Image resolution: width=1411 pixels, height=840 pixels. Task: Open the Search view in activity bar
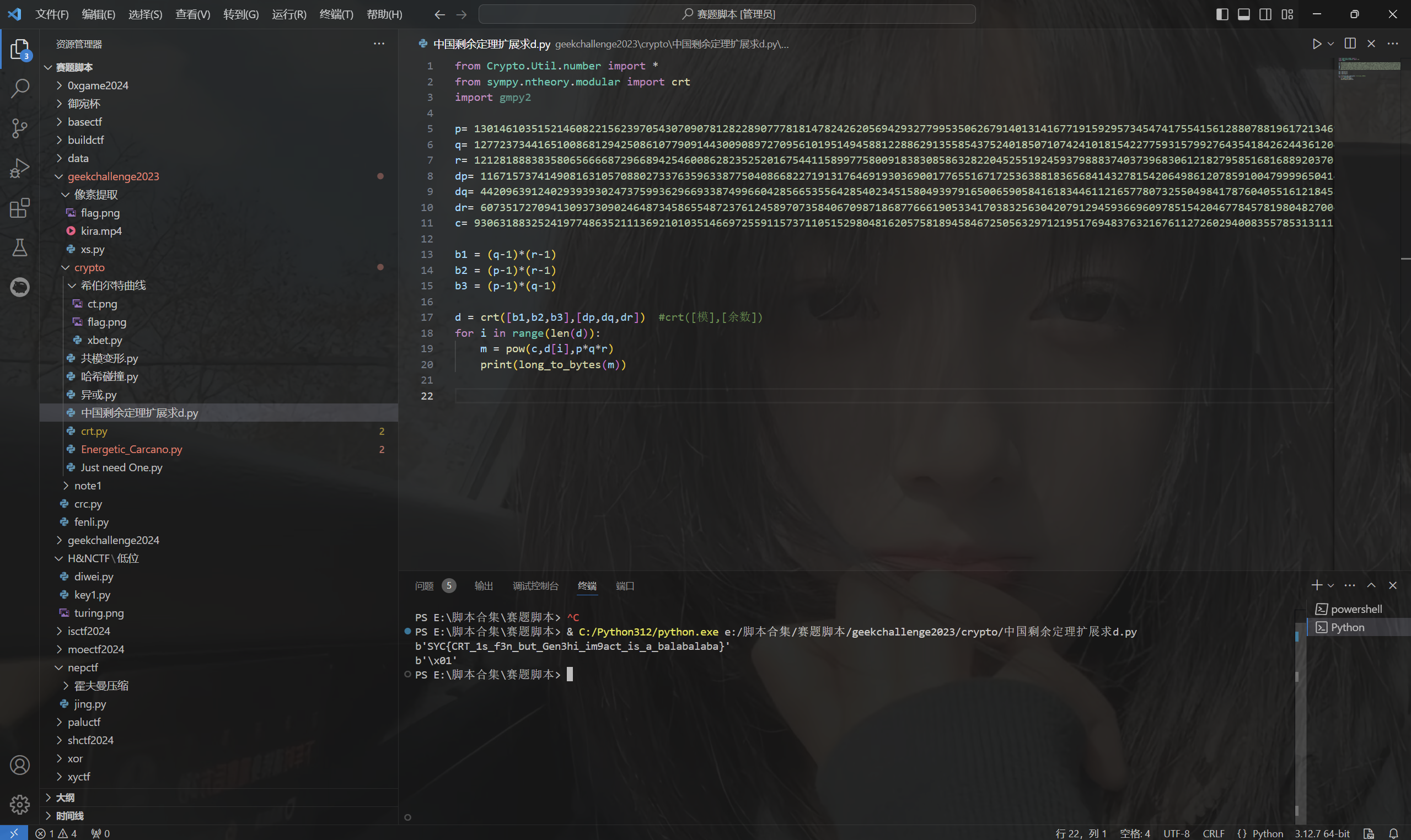coord(20,88)
